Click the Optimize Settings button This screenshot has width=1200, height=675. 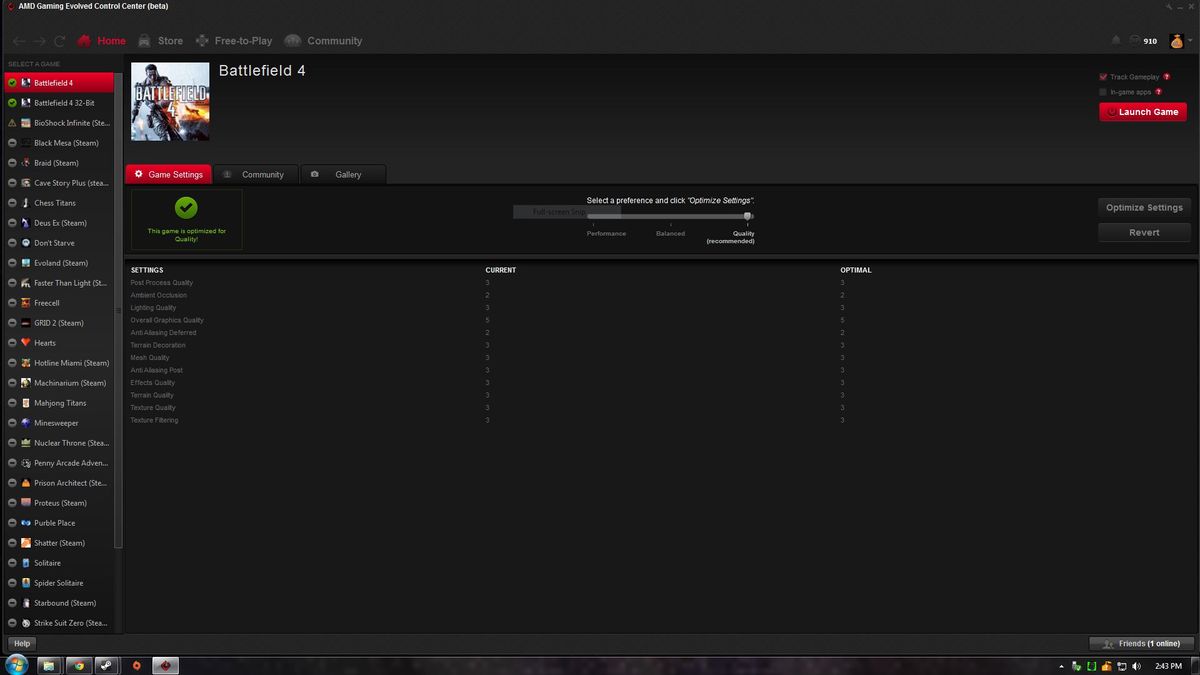(x=1143, y=208)
